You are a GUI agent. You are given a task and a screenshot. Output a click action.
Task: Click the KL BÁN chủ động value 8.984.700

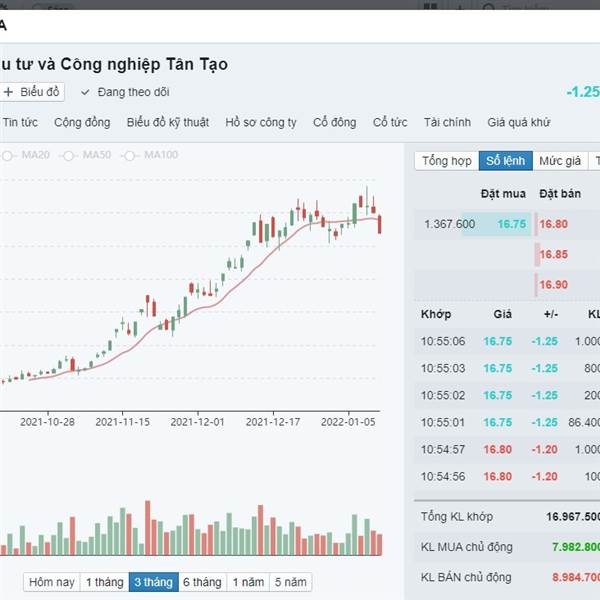[x=576, y=577]
